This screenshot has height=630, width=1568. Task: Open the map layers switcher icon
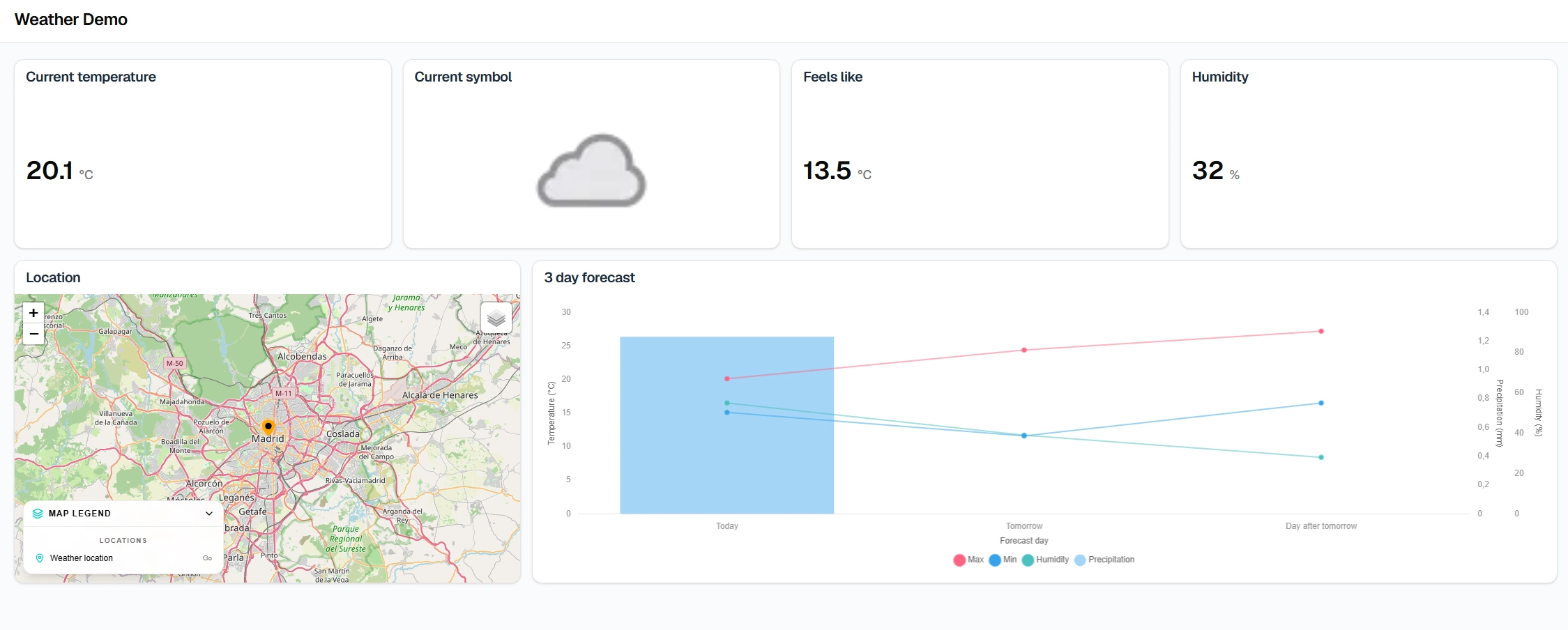(x=496, y=318)
